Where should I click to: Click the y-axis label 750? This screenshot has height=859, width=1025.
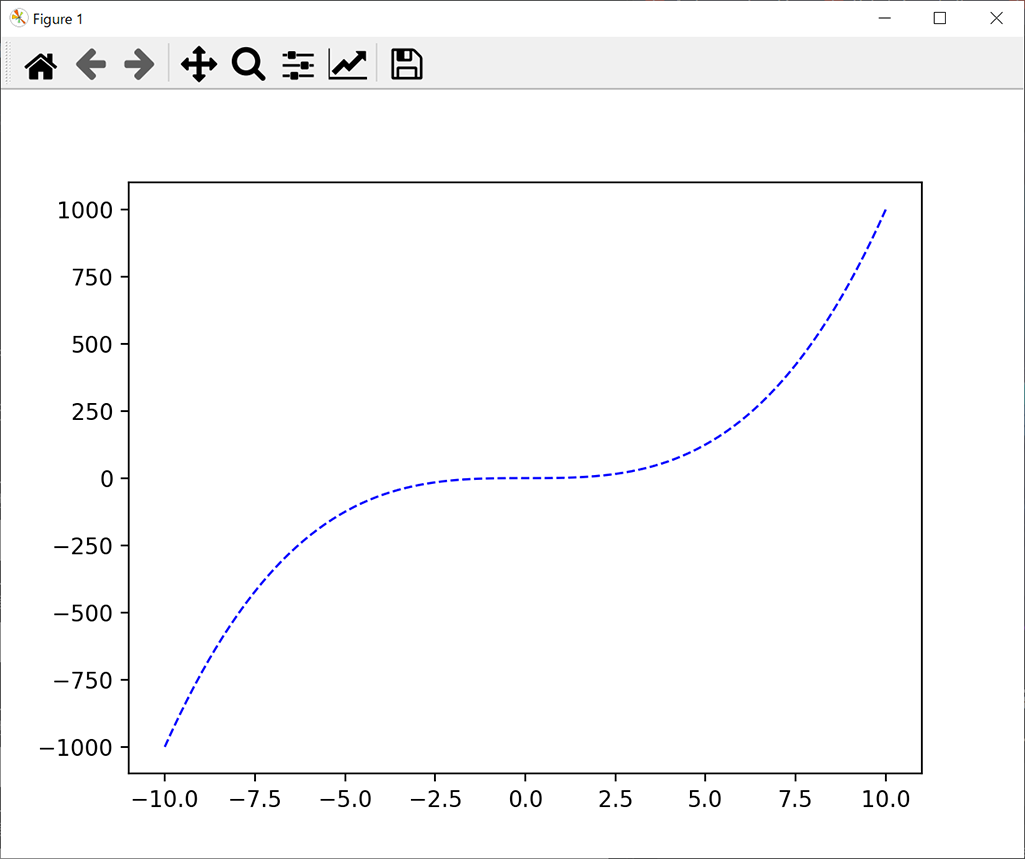pos(92,278)
